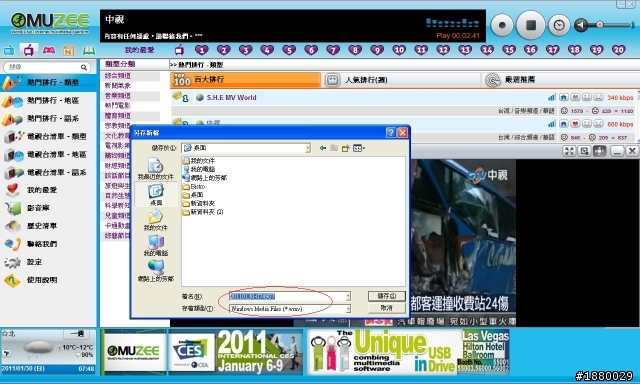The width and height of the screenshot is (640, 384).
Task: Rate S.H.E MV World with smiley face
Action: click(x=587, y=98)
